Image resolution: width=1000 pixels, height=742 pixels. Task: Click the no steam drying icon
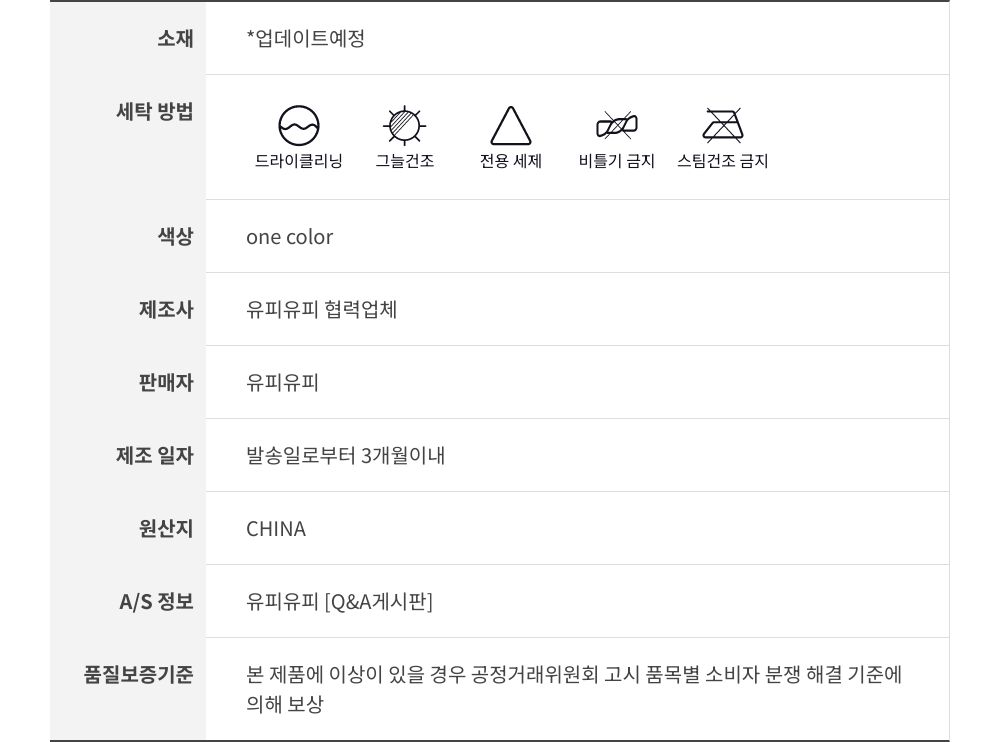pyautogui.click(x=722, y=126)
